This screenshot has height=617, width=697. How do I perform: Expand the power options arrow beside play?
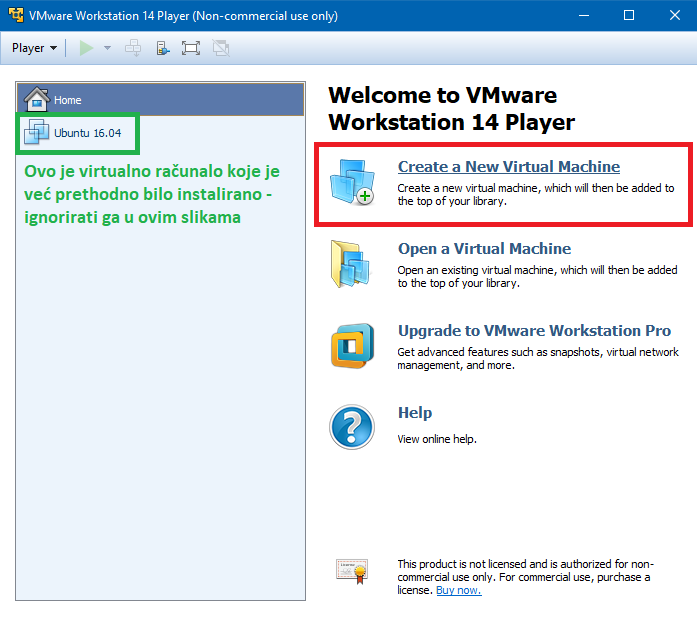107,48
